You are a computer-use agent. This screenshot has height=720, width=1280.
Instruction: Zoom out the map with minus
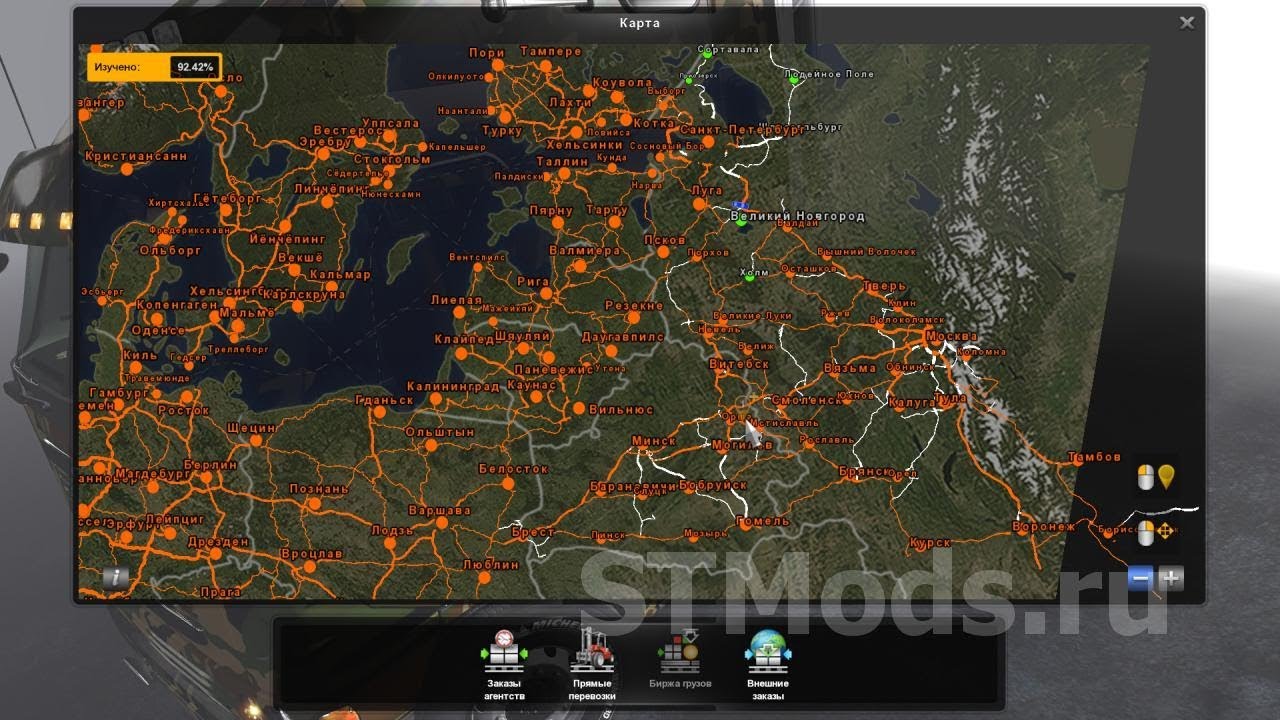tap(1140, 578)
